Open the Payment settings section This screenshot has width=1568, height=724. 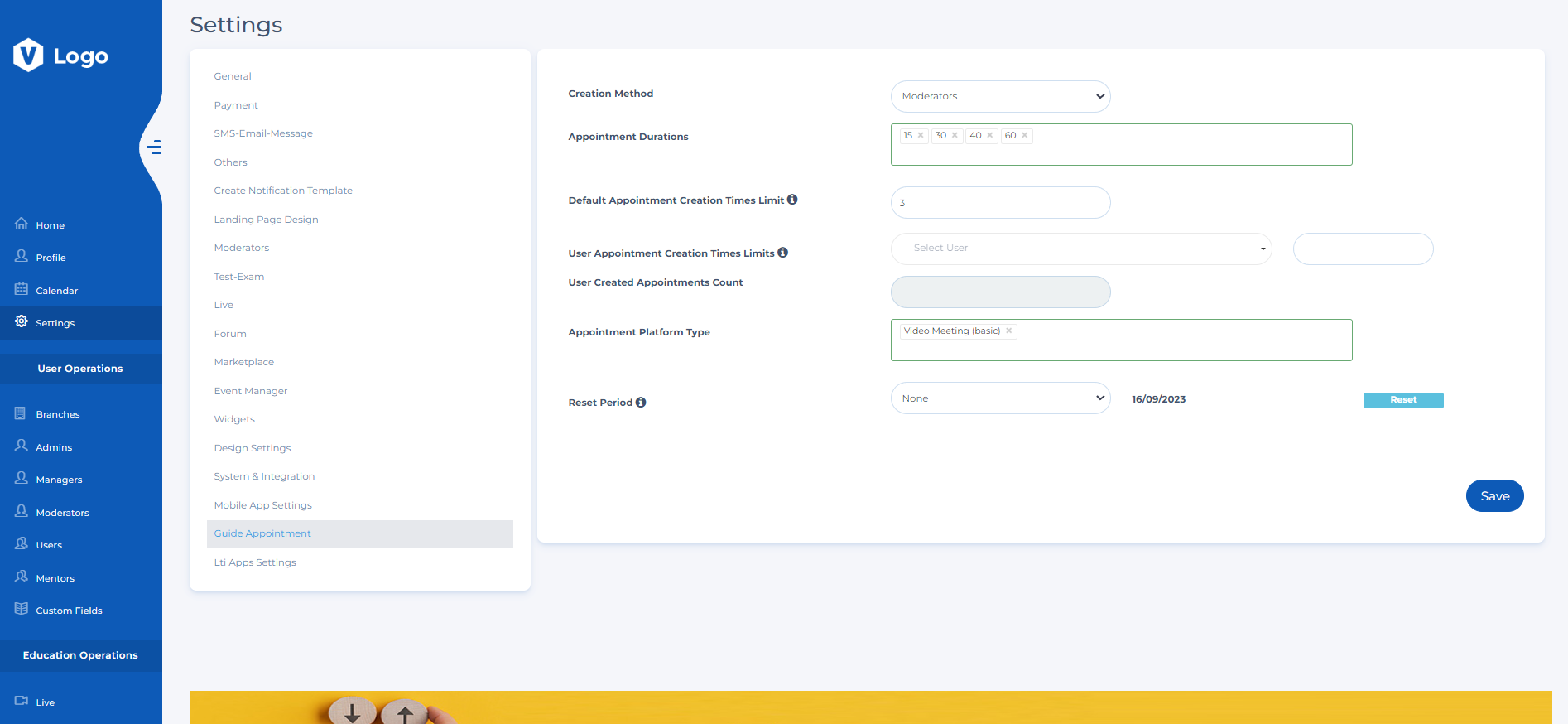tap(236, 105)
